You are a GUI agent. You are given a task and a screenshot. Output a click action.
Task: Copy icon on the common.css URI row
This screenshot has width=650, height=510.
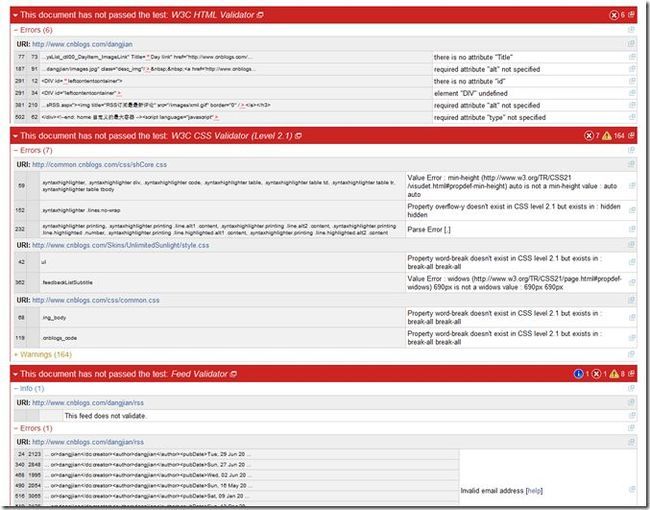click(631, 300)
